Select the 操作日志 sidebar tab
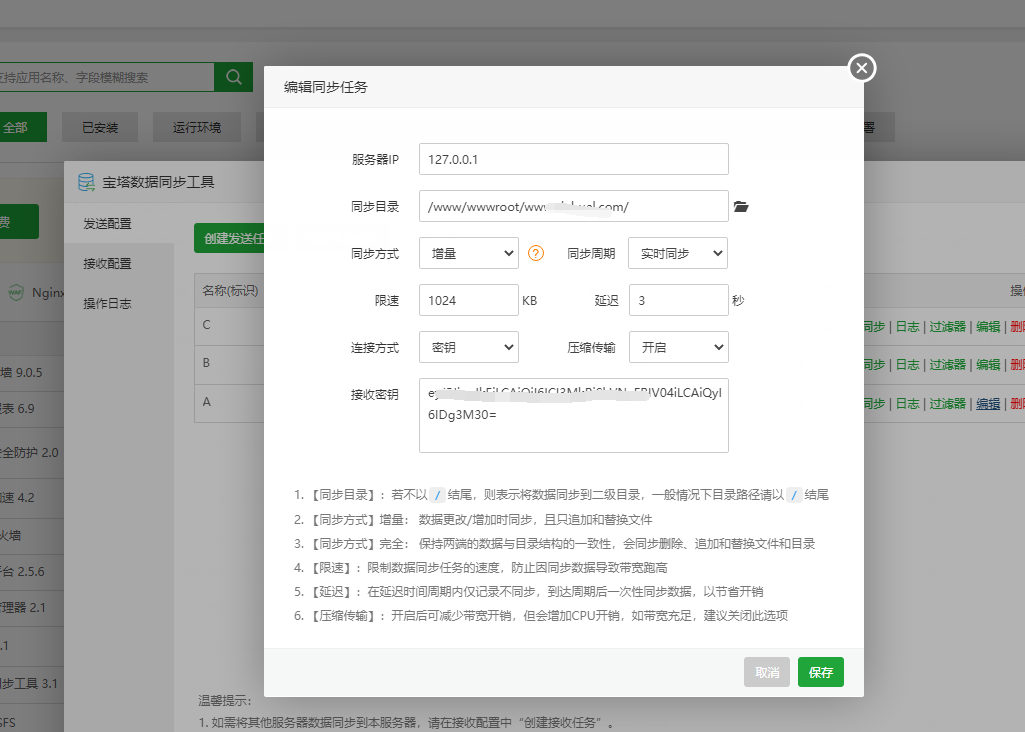 (x=107, y=303)
